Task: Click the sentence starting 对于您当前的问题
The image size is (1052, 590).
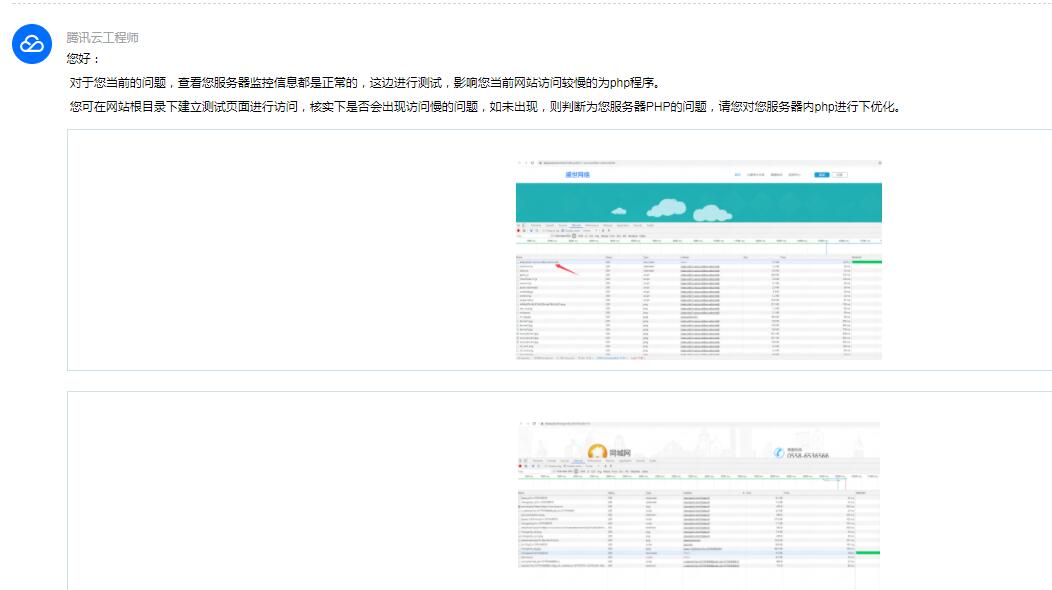Action: [x=366, y=83]
